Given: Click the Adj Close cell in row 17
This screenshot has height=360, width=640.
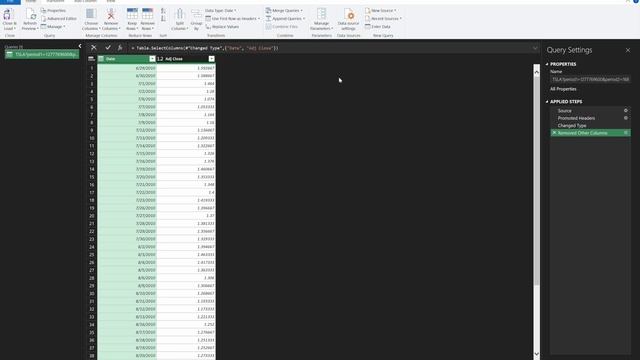Looking at the screenshot, I should [186, 192].
